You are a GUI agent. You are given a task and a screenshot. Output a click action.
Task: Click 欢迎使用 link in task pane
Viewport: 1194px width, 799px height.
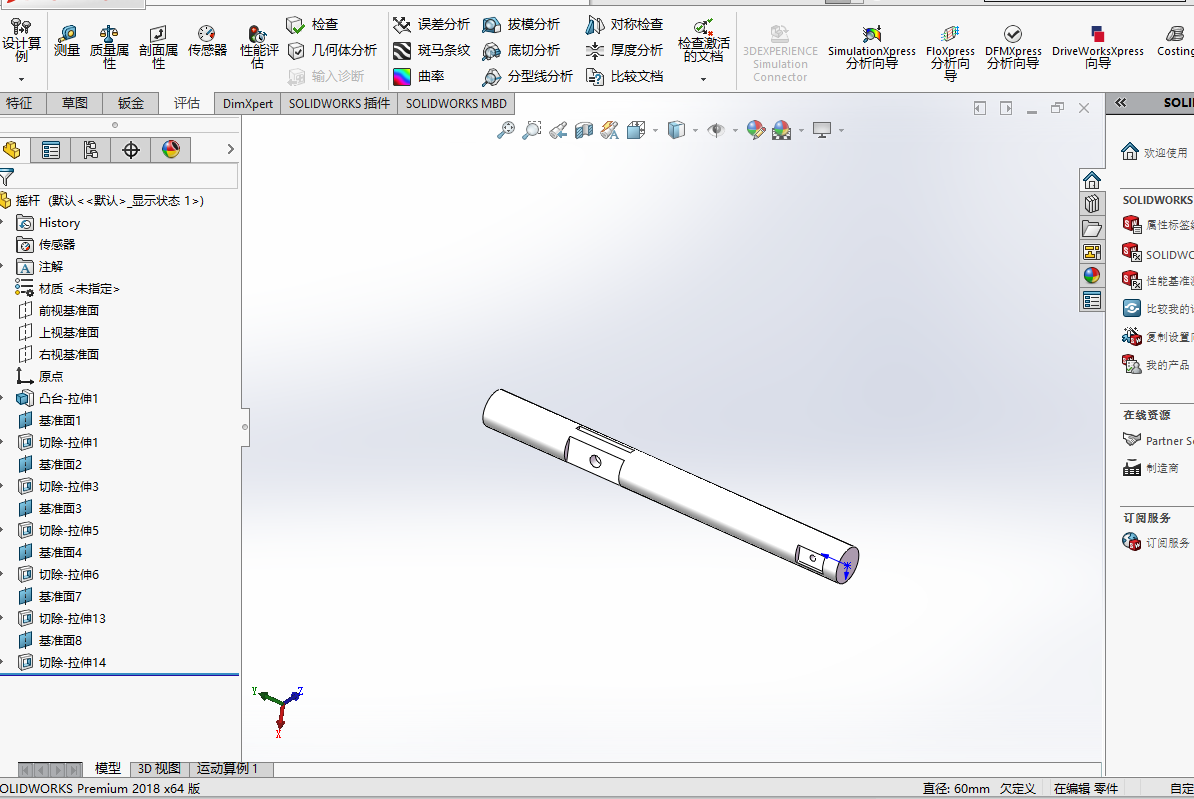[x=1165, y=152]
